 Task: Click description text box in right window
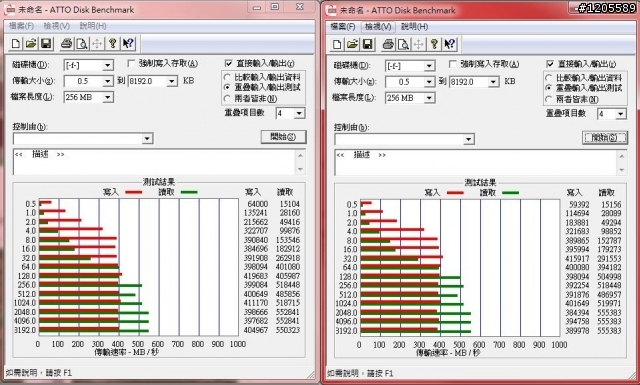(x=476, y=163)
